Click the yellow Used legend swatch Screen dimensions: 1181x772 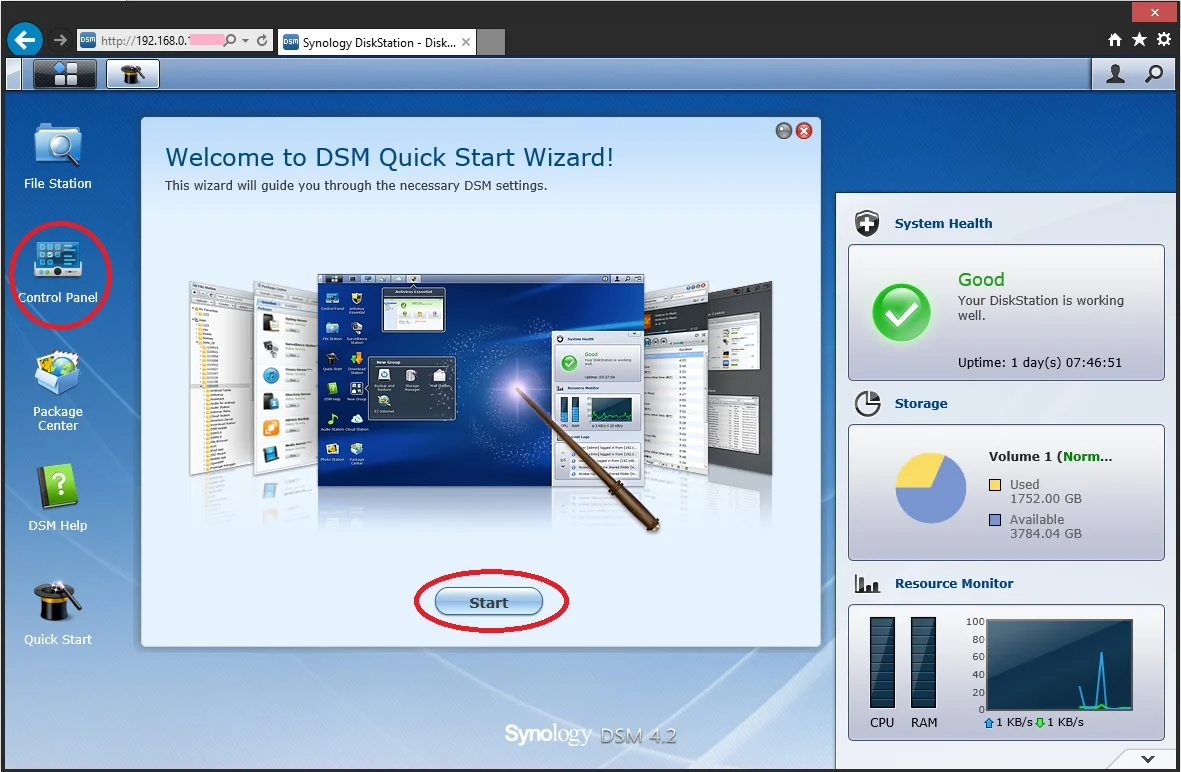pos(995,485)
